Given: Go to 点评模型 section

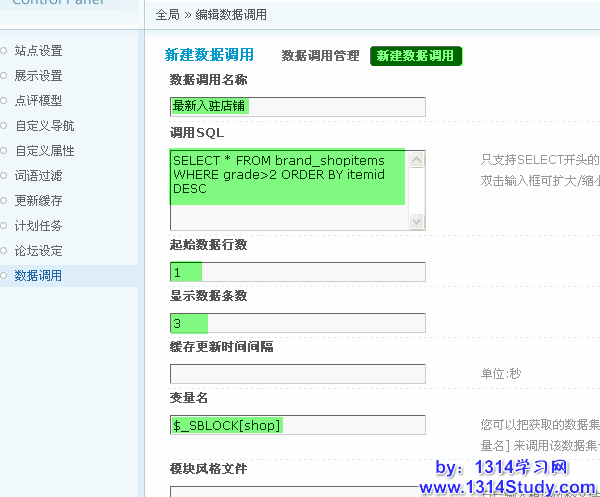Looking at the screenshot, I should pos(38,100).
